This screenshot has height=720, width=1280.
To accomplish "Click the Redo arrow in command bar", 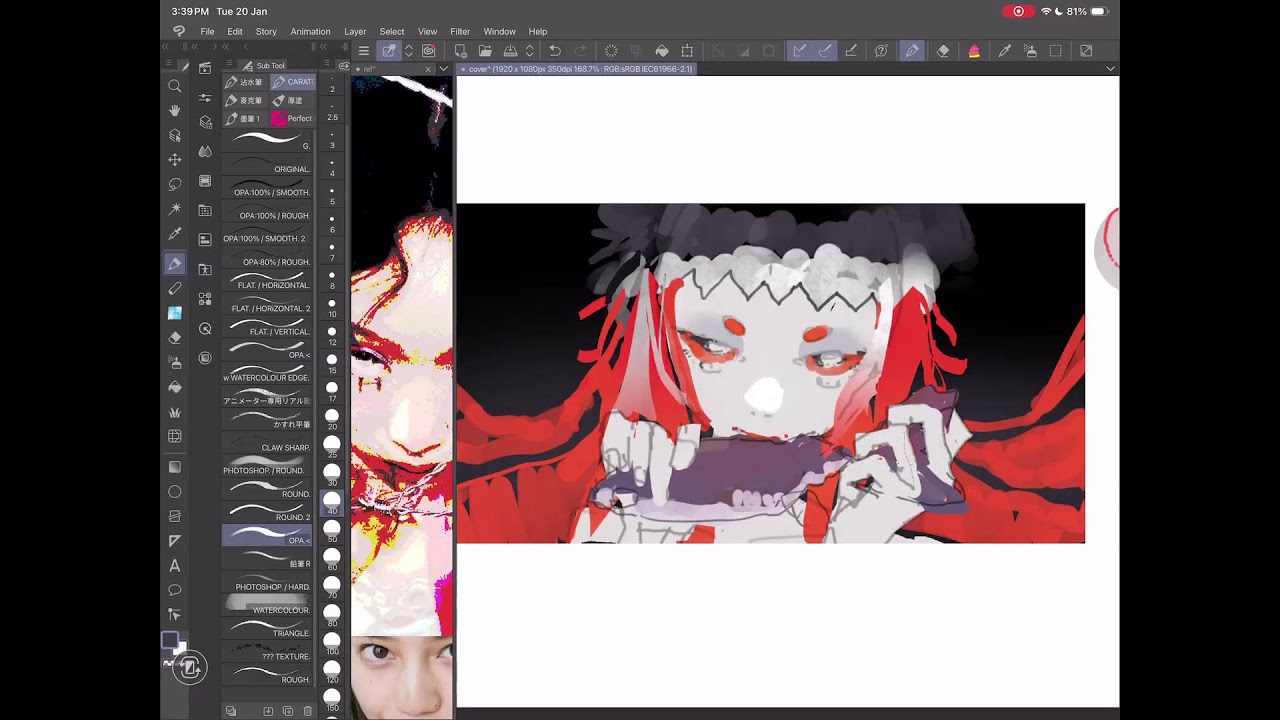I will pos(580,51).
